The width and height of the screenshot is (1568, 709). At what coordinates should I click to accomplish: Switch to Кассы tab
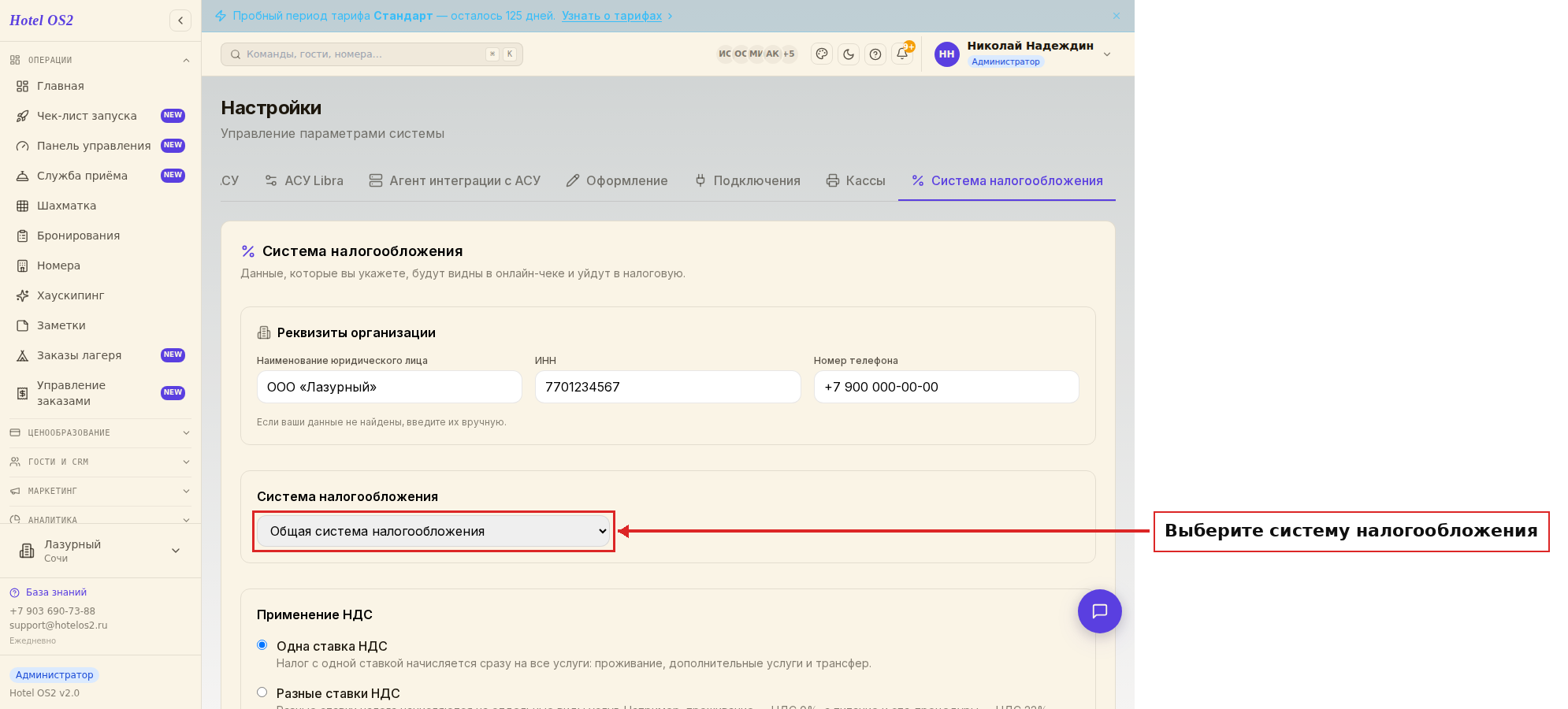coord(856,180)
